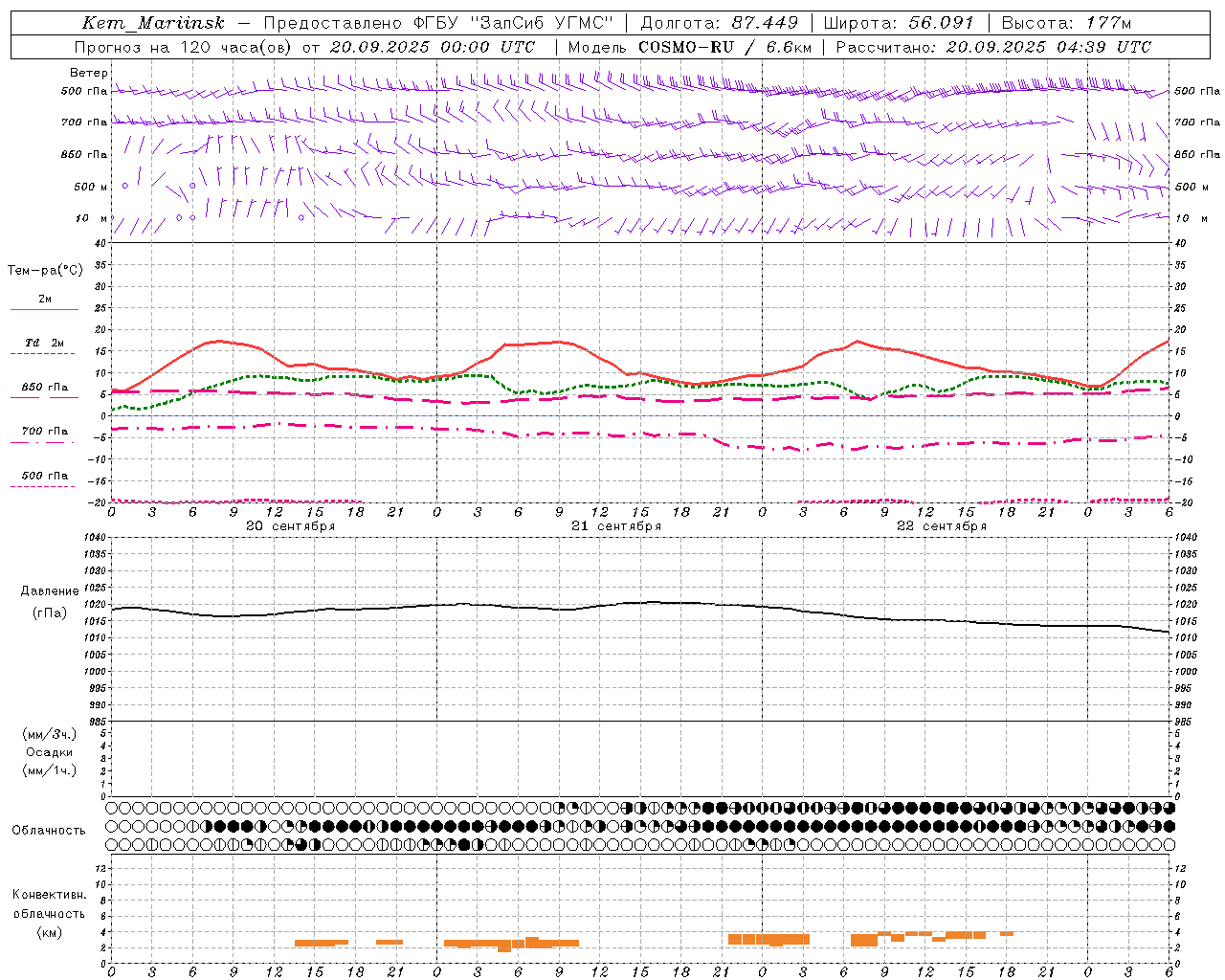
Task: Click the left '500 гПа' wind level label
Action: 84,92
